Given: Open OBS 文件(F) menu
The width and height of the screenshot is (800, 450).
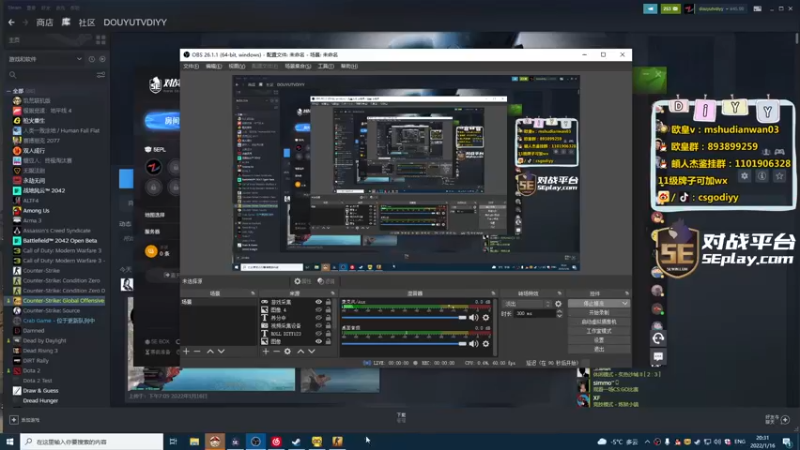Looking at the screenshot, I should [191, 66].
